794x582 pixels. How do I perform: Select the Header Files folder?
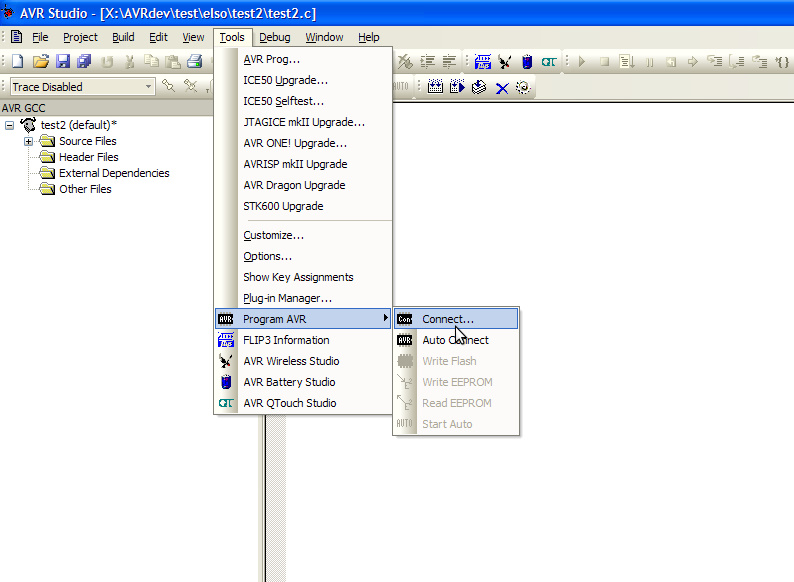coord(88,157)
